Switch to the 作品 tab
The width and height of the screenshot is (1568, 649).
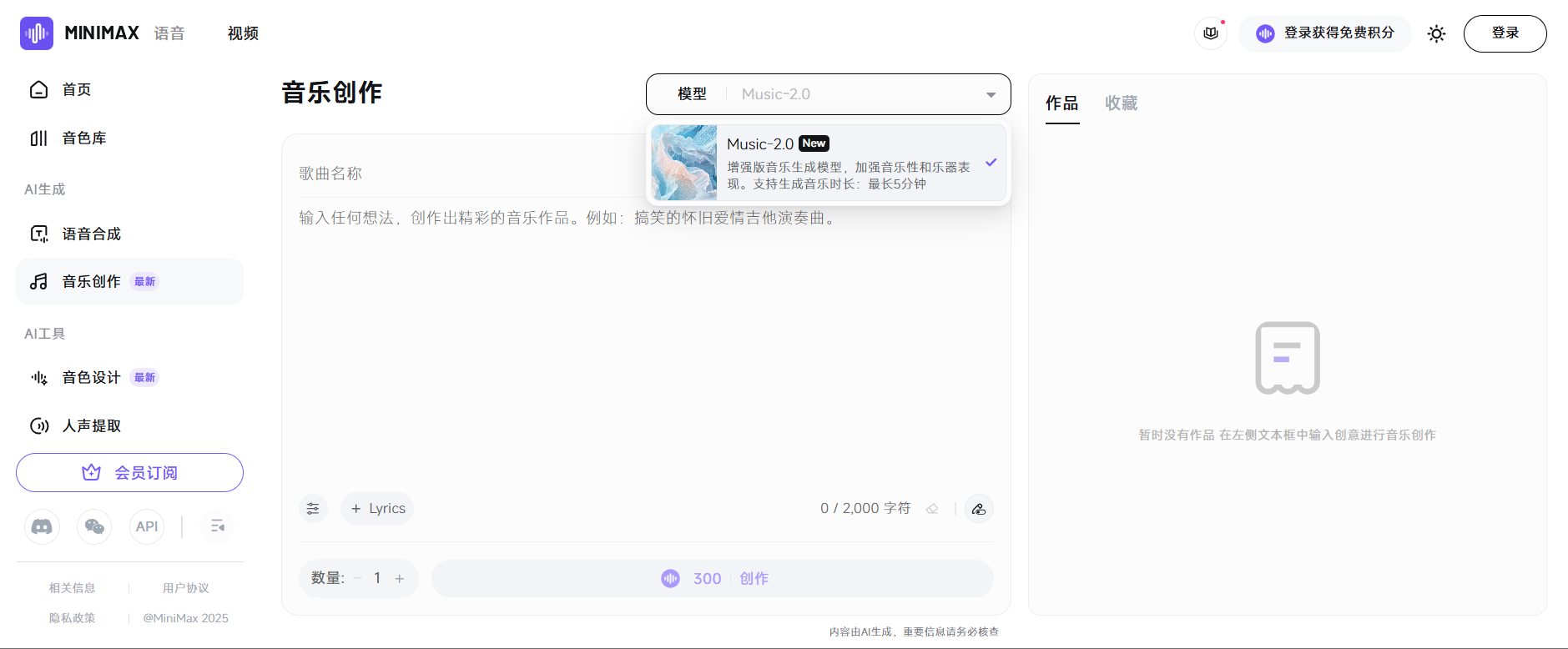coord(1062,103)
